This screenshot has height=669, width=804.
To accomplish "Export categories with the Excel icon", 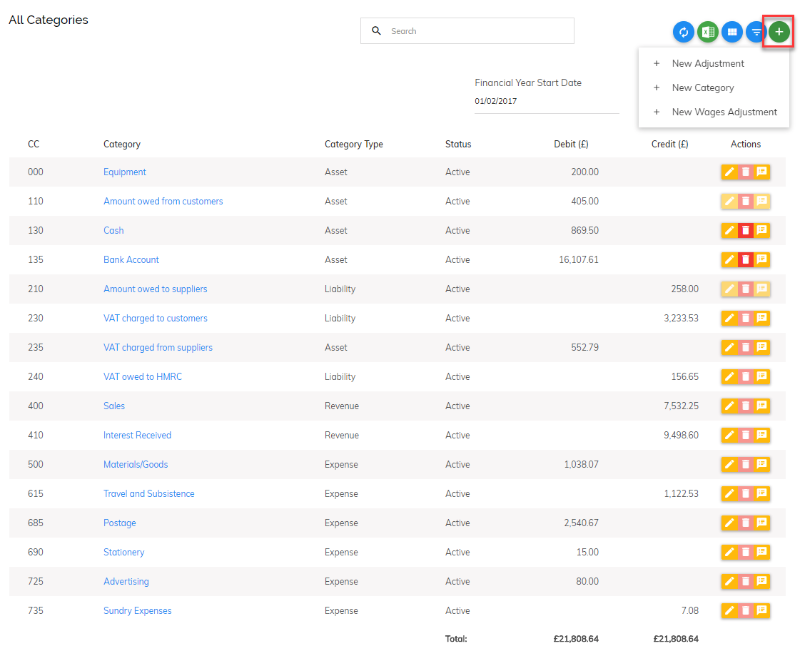I will [x=708, y=32].
